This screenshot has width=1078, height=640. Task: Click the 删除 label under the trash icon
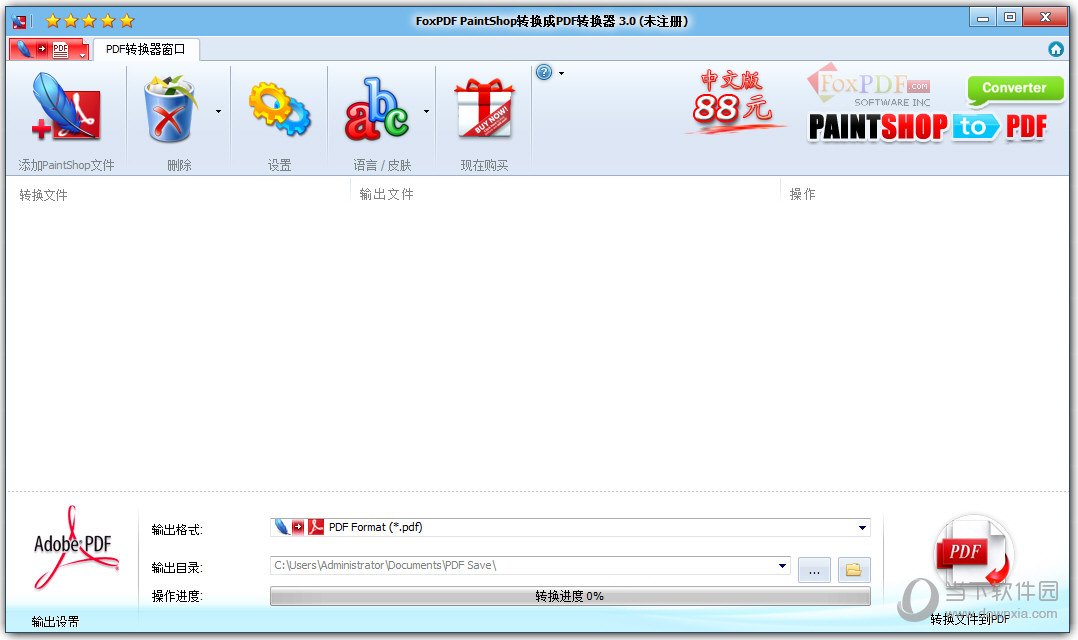pyautogui.click(x=179, y=165)
